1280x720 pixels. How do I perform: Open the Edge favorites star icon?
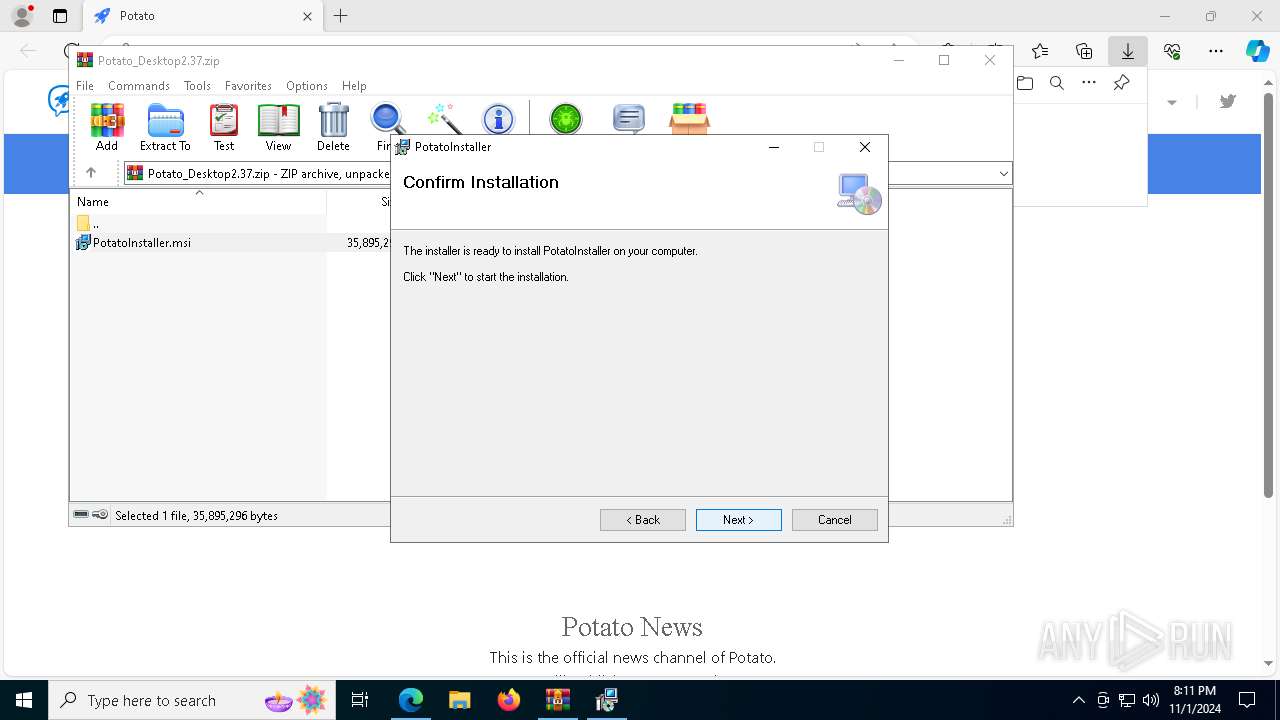[x=1040, y=51]
